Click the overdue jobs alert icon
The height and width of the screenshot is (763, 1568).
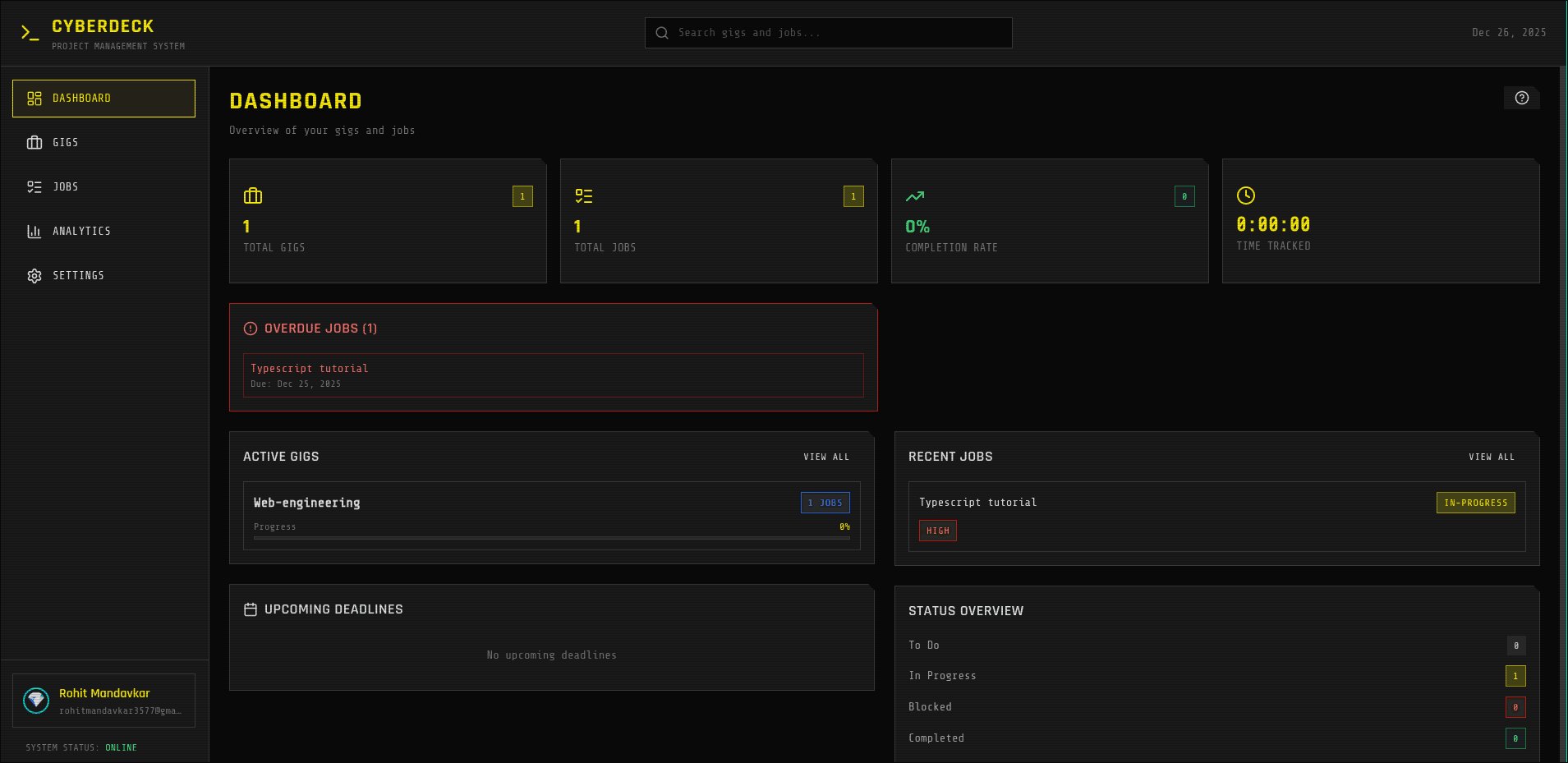point(251,329)
